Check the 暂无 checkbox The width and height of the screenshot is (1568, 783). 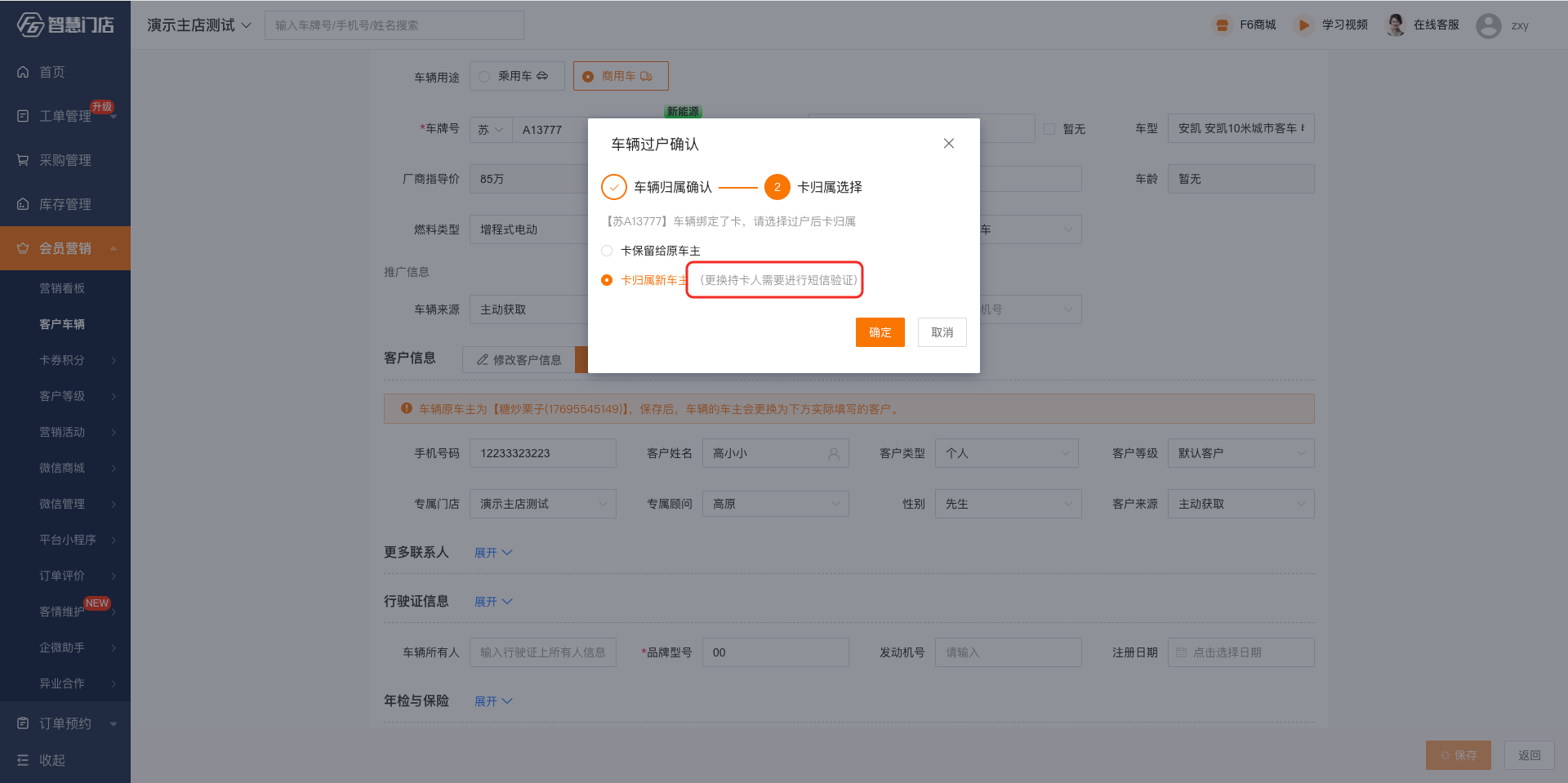pyautogui.click(x=1049, y=129)
